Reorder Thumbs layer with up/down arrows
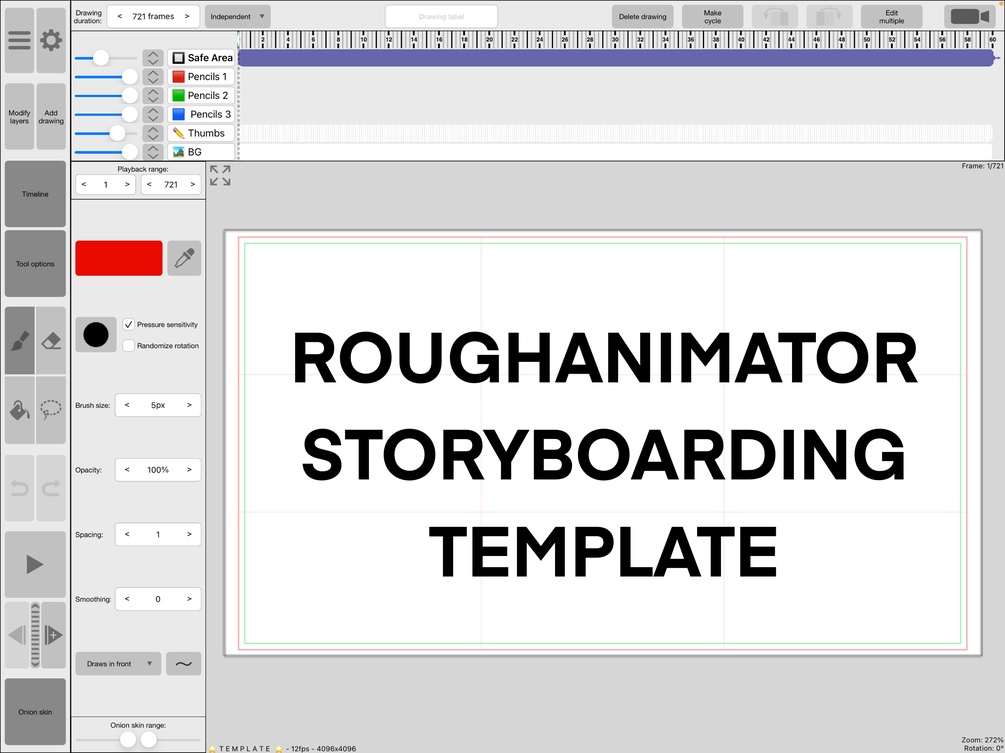 (x=153, y=133)
